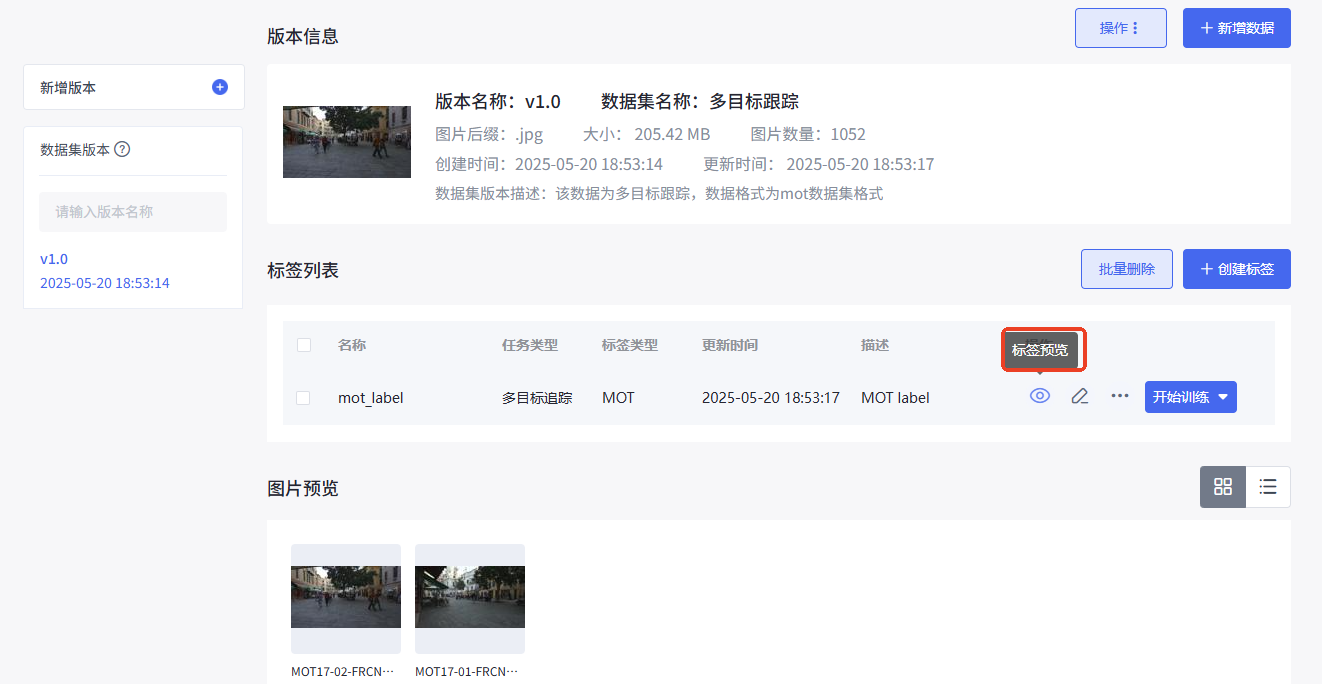Click the MOT label description cell

point(895,398)
